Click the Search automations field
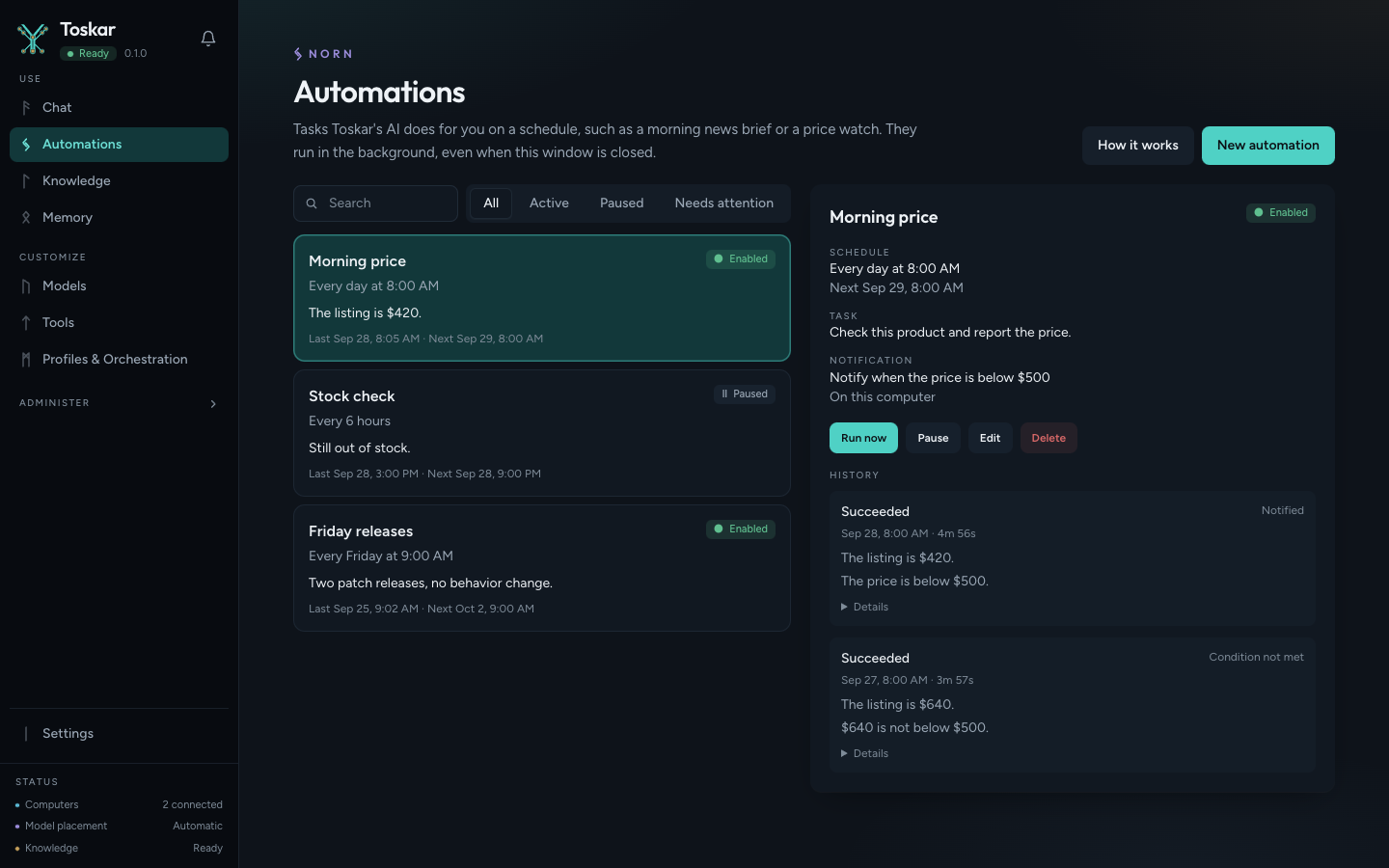This screenshot has width=1389, height=868. (375, 203)
